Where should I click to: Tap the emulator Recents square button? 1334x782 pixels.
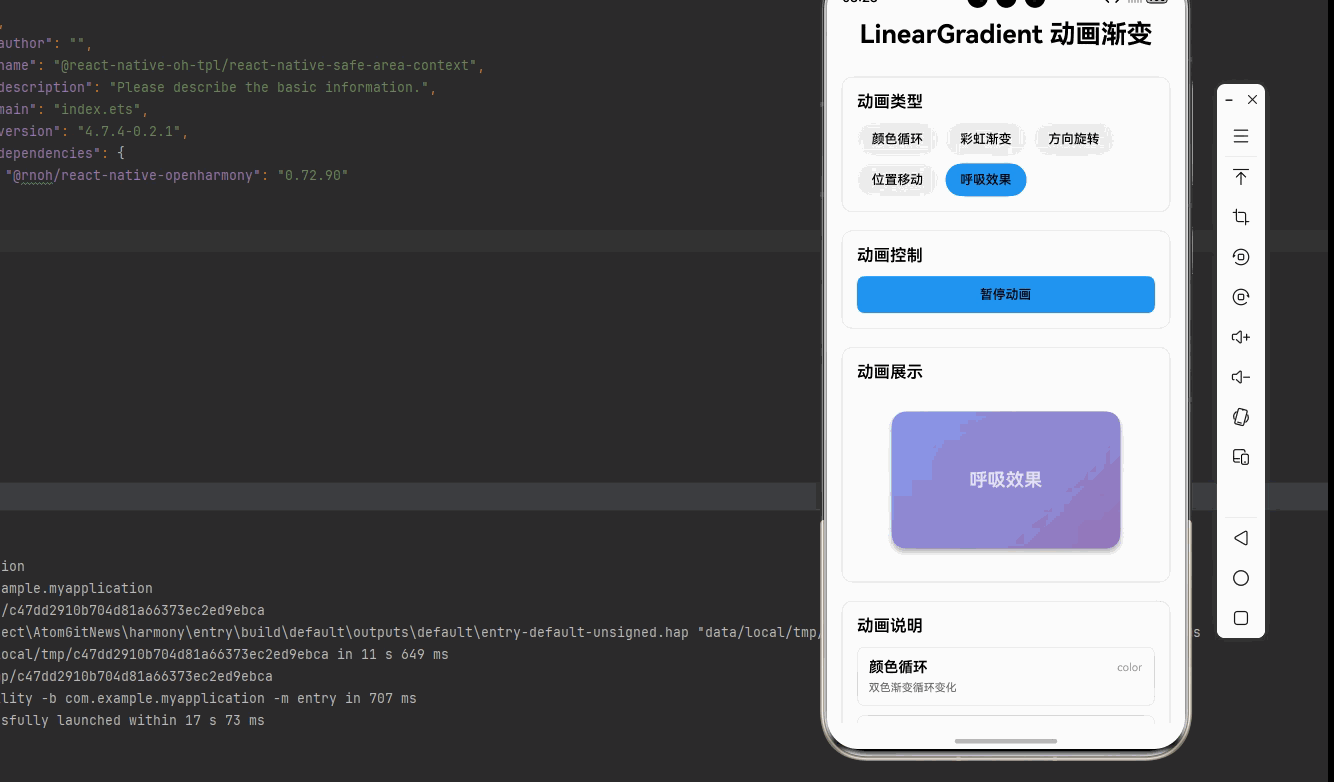[x=1241, y=618]
